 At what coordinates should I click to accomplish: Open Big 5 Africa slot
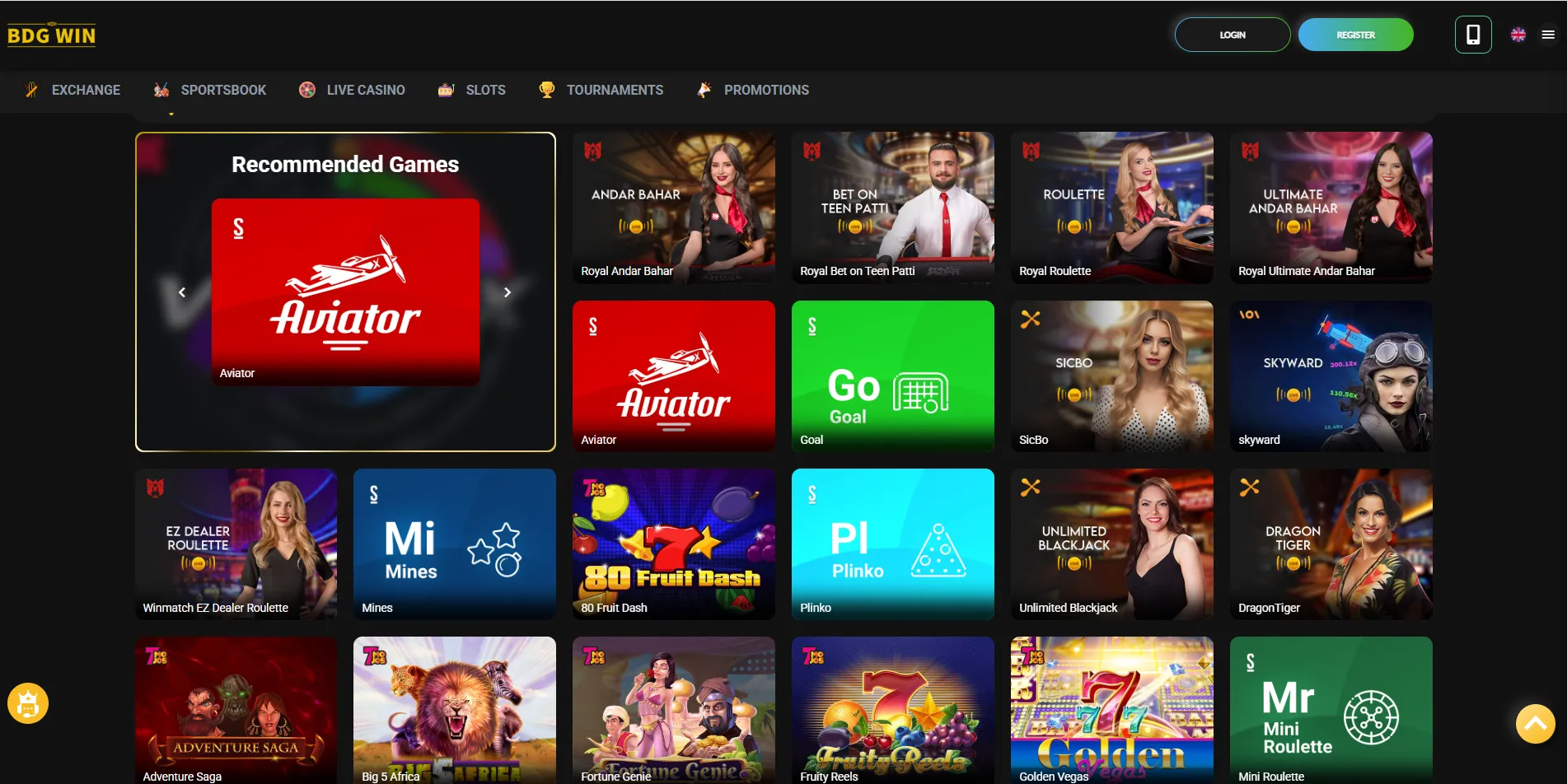click(455, 710)
